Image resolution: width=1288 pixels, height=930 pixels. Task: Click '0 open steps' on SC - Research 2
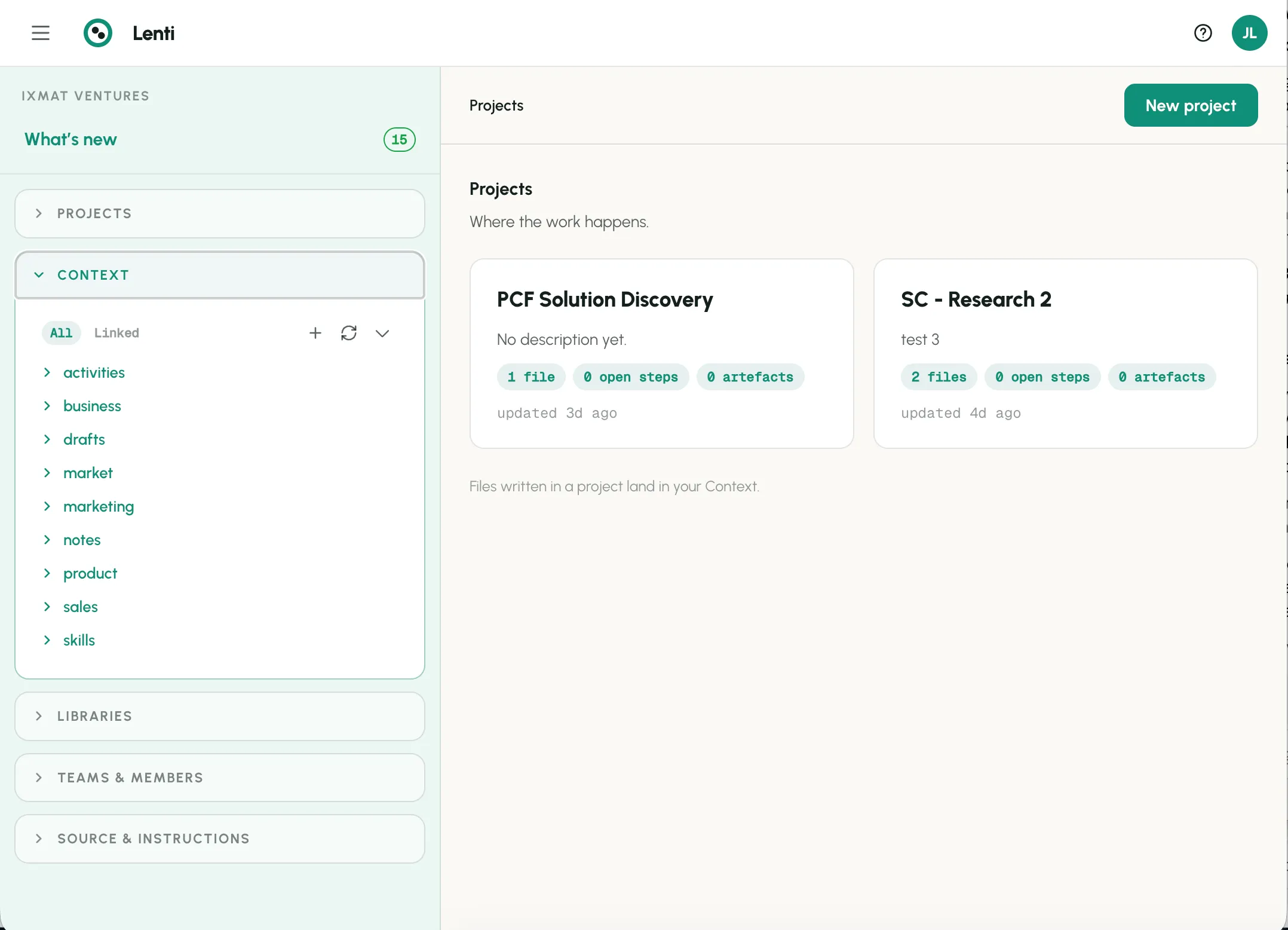click(x=1042, y=377)
